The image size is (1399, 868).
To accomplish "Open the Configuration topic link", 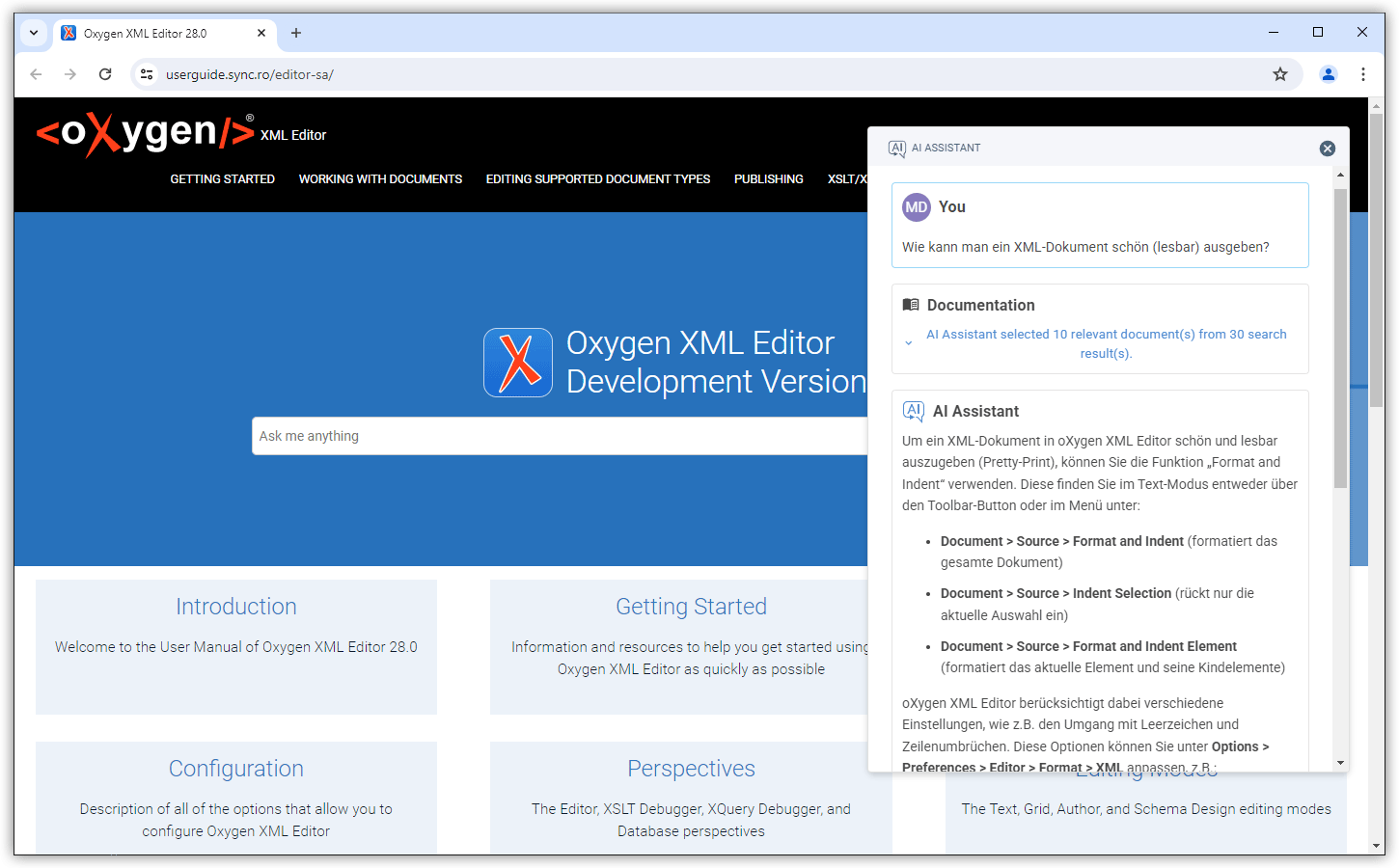I will click(236, 769).
